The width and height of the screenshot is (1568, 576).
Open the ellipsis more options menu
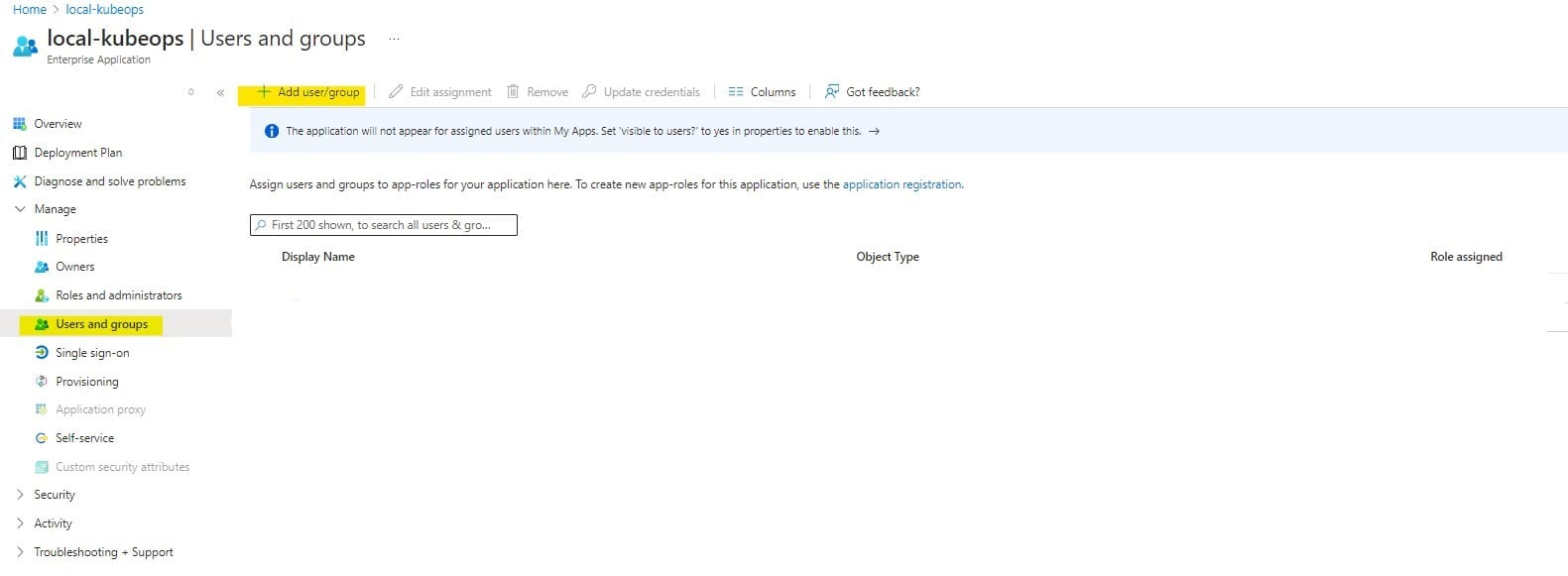(x=394, y=39)
